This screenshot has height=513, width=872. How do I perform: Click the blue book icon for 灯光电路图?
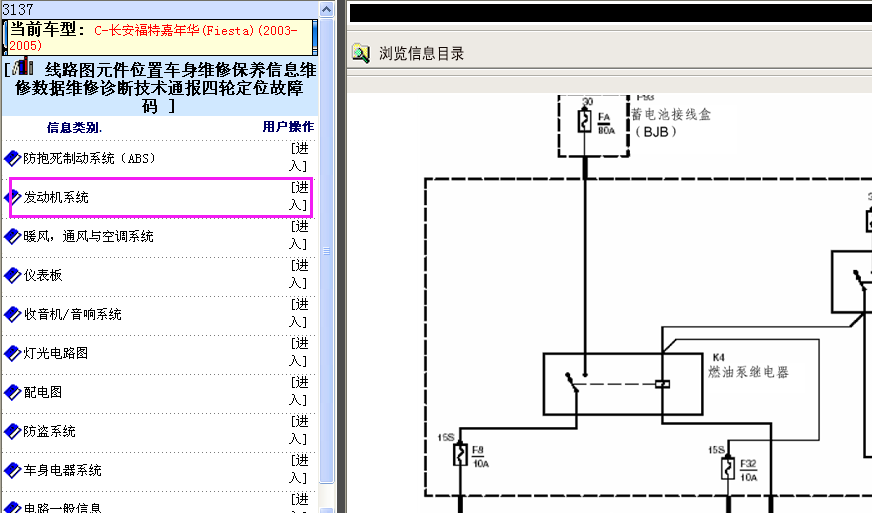pos(12,353)
